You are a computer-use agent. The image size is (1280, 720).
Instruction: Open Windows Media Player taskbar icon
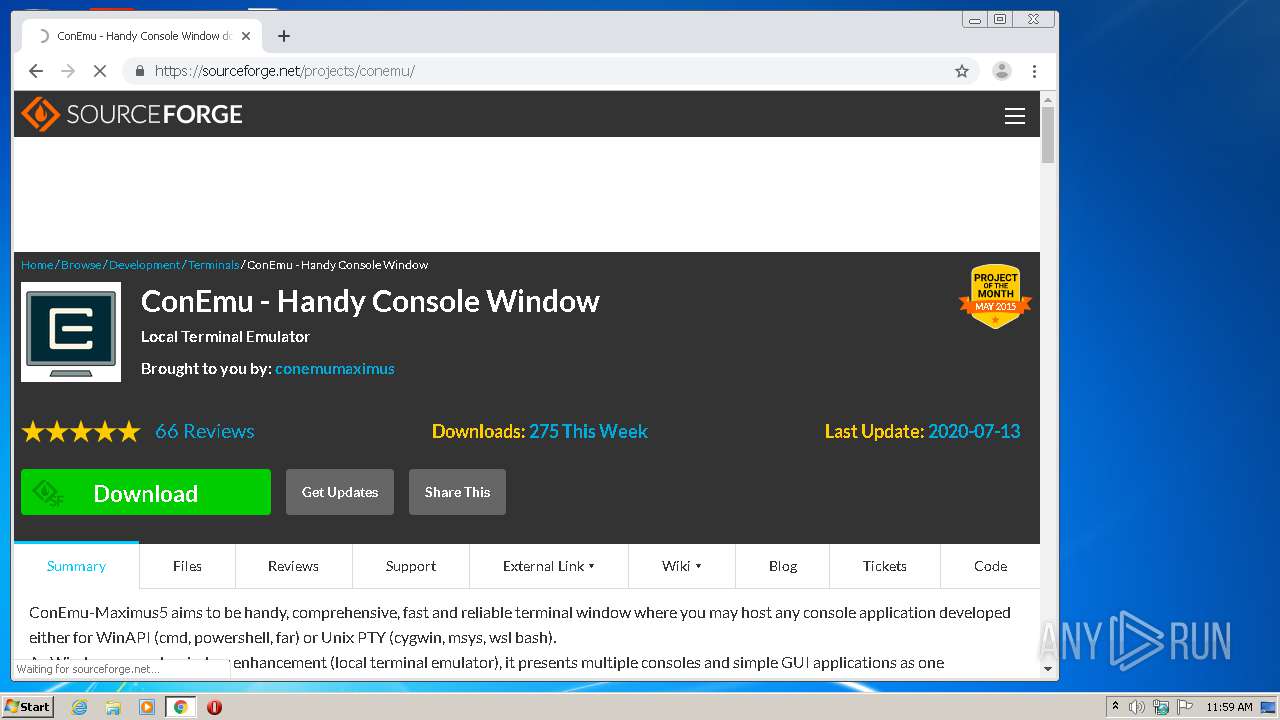(147, 707)
